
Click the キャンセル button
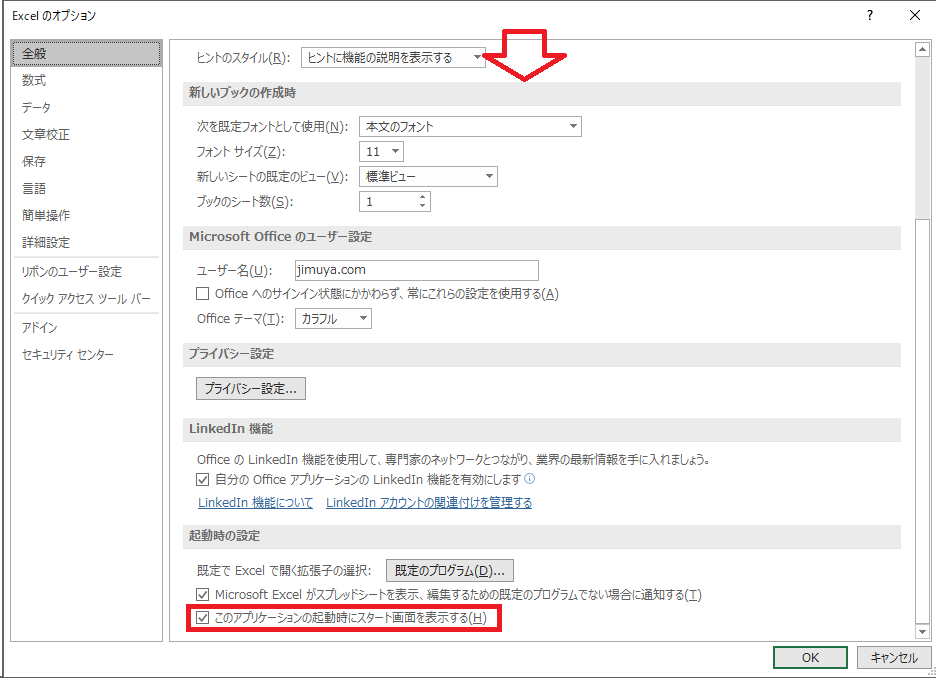coord(894,658)
